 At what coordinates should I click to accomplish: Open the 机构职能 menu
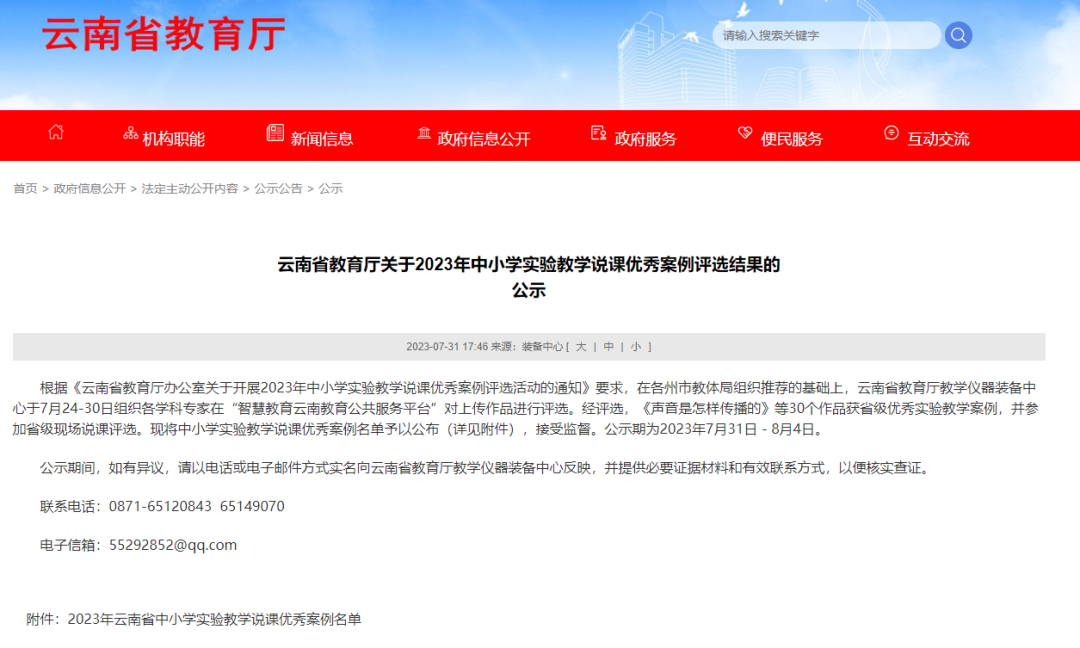click(174, 139)
